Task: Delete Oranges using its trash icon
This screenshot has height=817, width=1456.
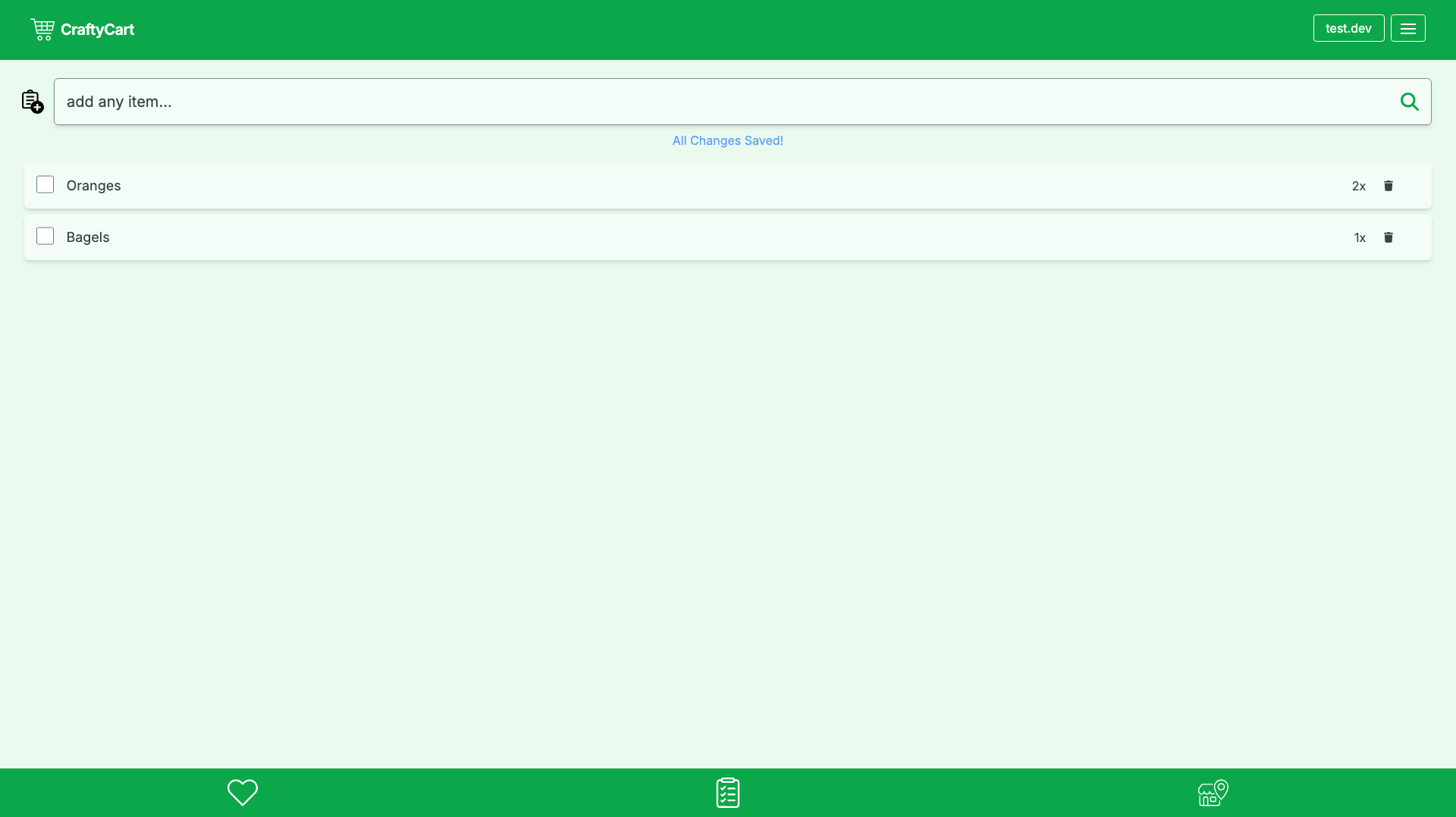Action: [x=1388, y=186]
